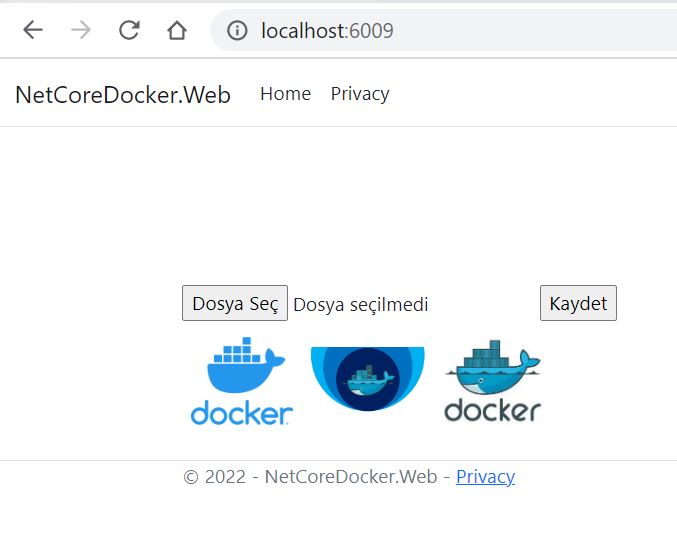View site information icon beside the URL
The width and height of the screenshot is (677, 542).
tap(237, 31)
